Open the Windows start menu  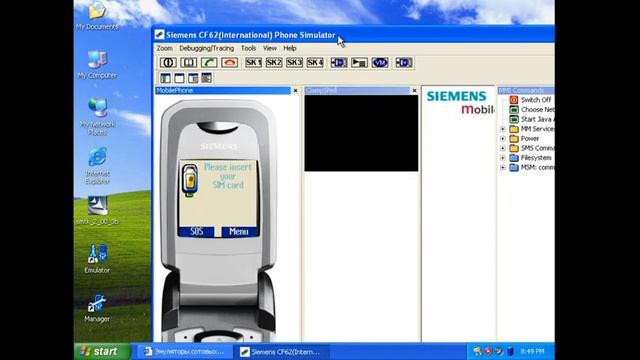tap(102, 351)
